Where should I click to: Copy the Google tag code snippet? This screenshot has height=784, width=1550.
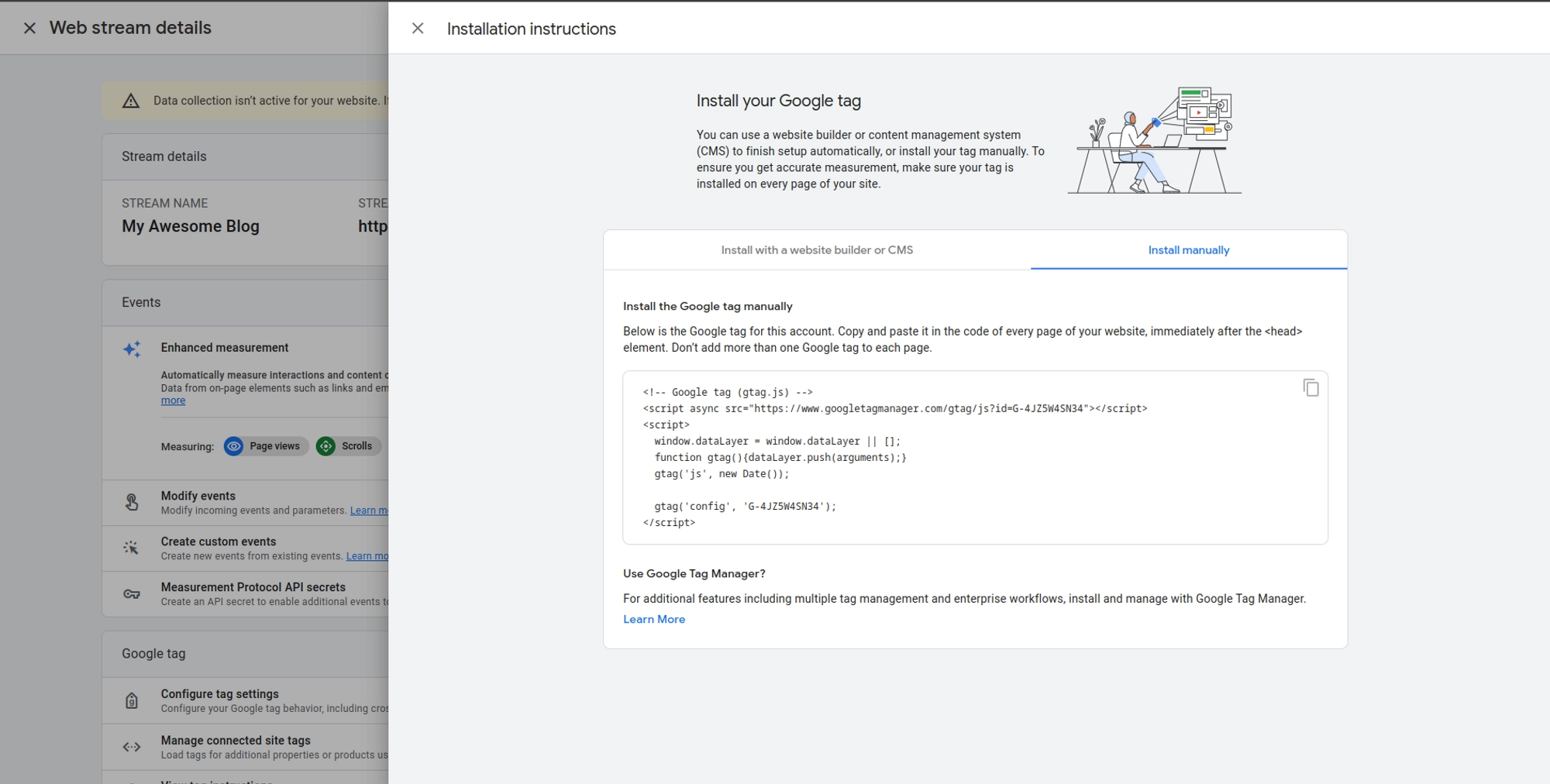click(x=1311, y=387)
